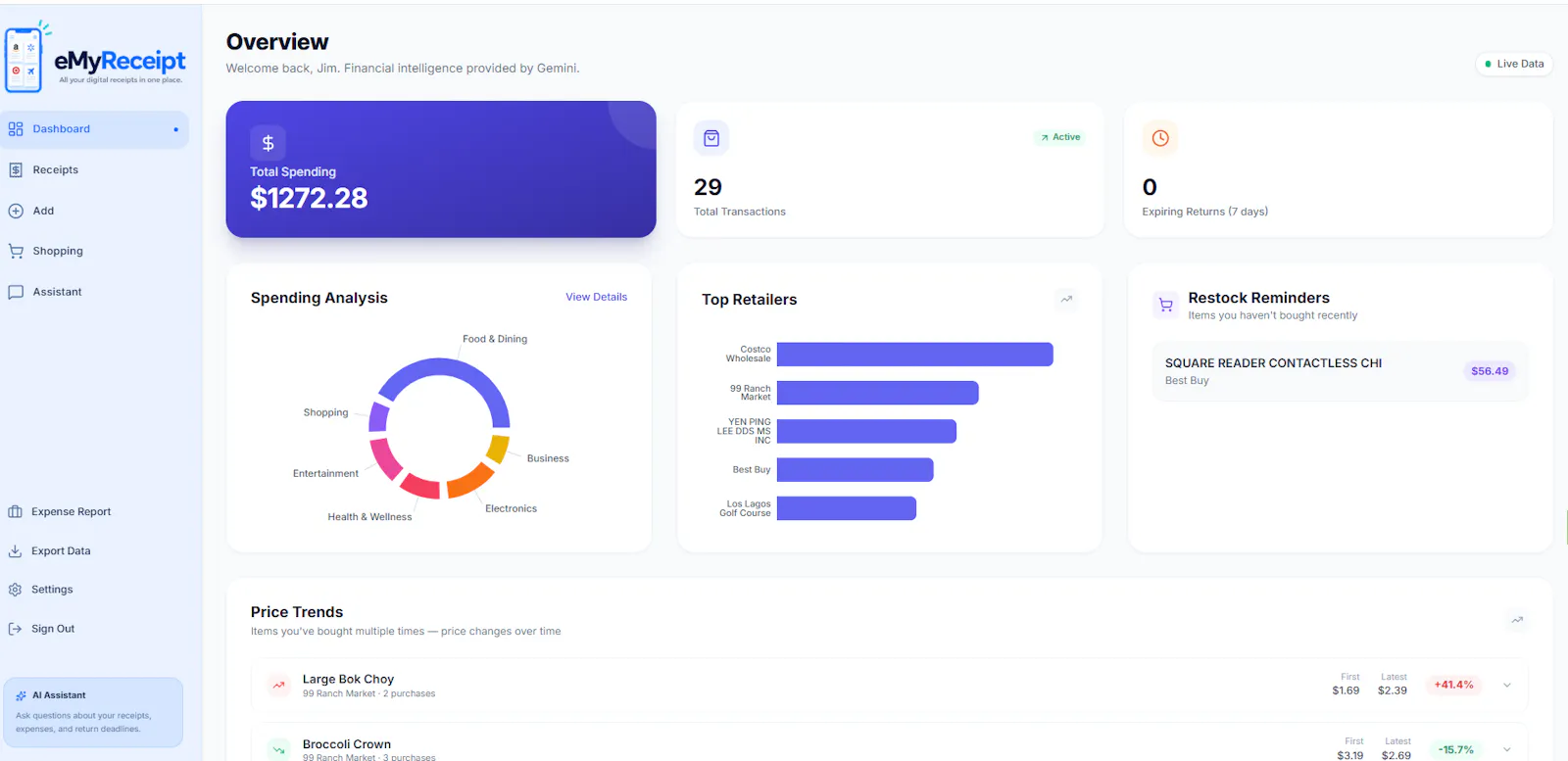
Task: Click Broccoli Crown item name
Action: coord(347,744)
